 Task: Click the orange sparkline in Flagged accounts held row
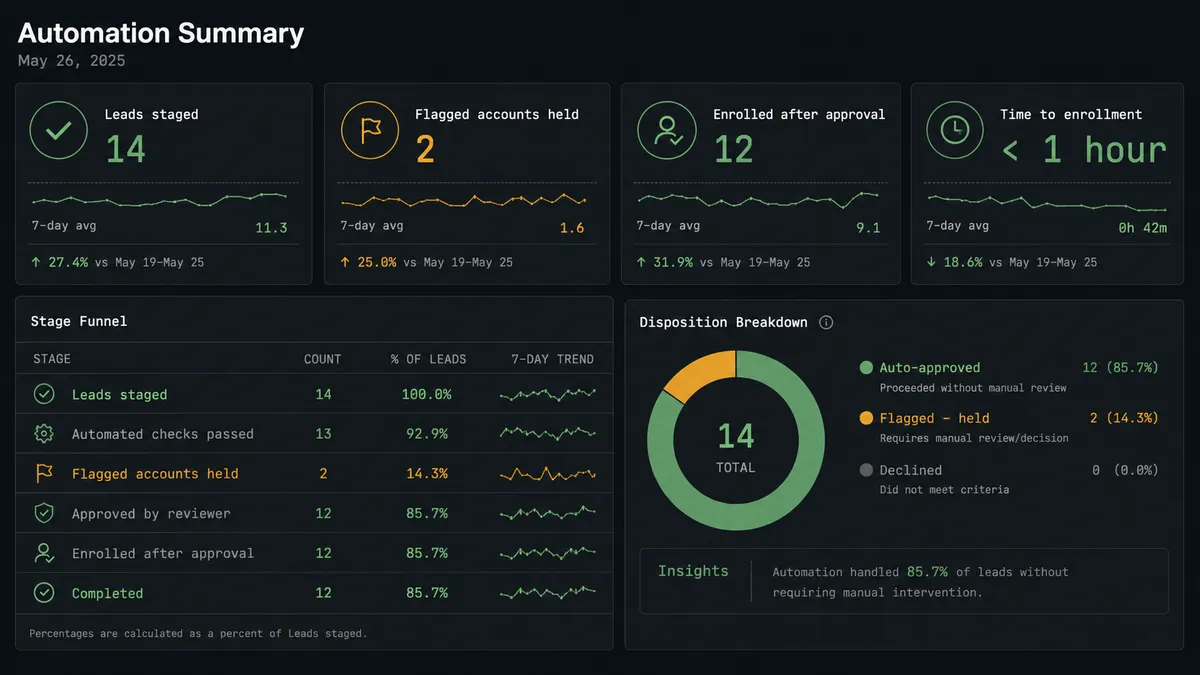click(548, 473)
